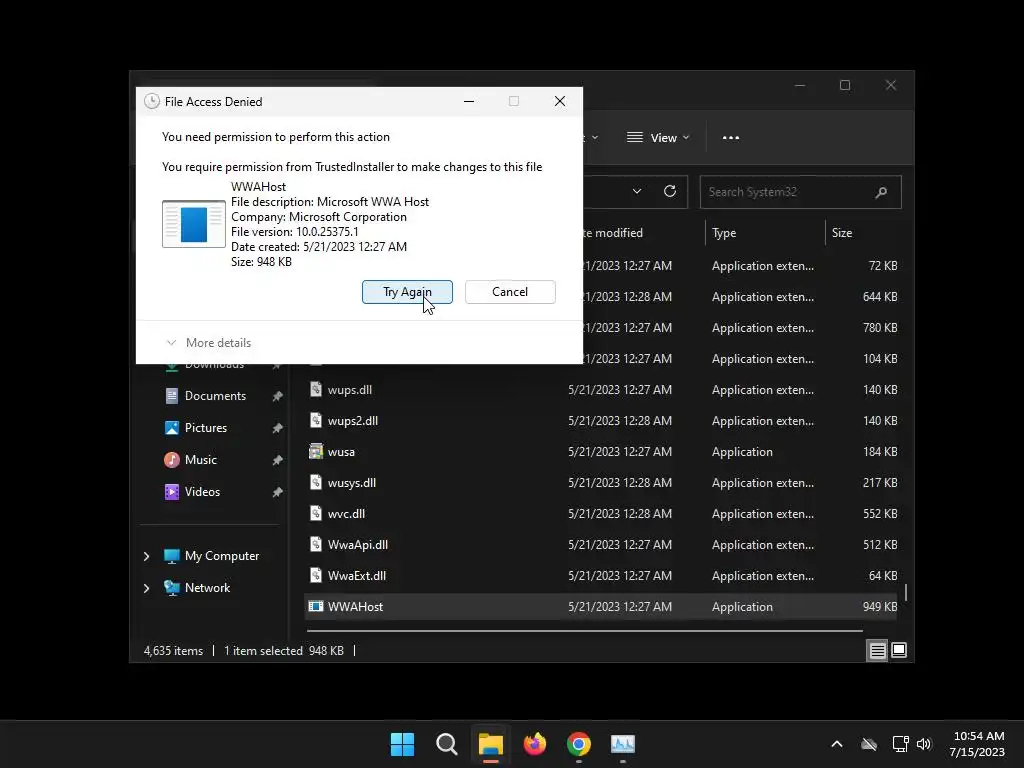Click the wusa file icon
The height and width of the screenshot is (768, 1024).
click(x=316, y=451)
